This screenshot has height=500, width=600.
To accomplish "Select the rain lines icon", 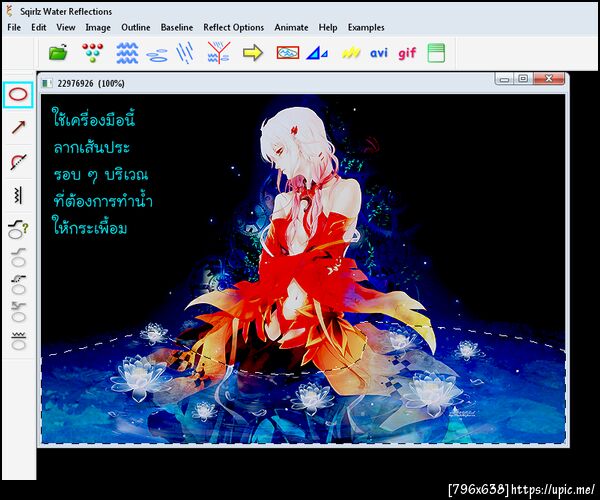I will 185,53.
